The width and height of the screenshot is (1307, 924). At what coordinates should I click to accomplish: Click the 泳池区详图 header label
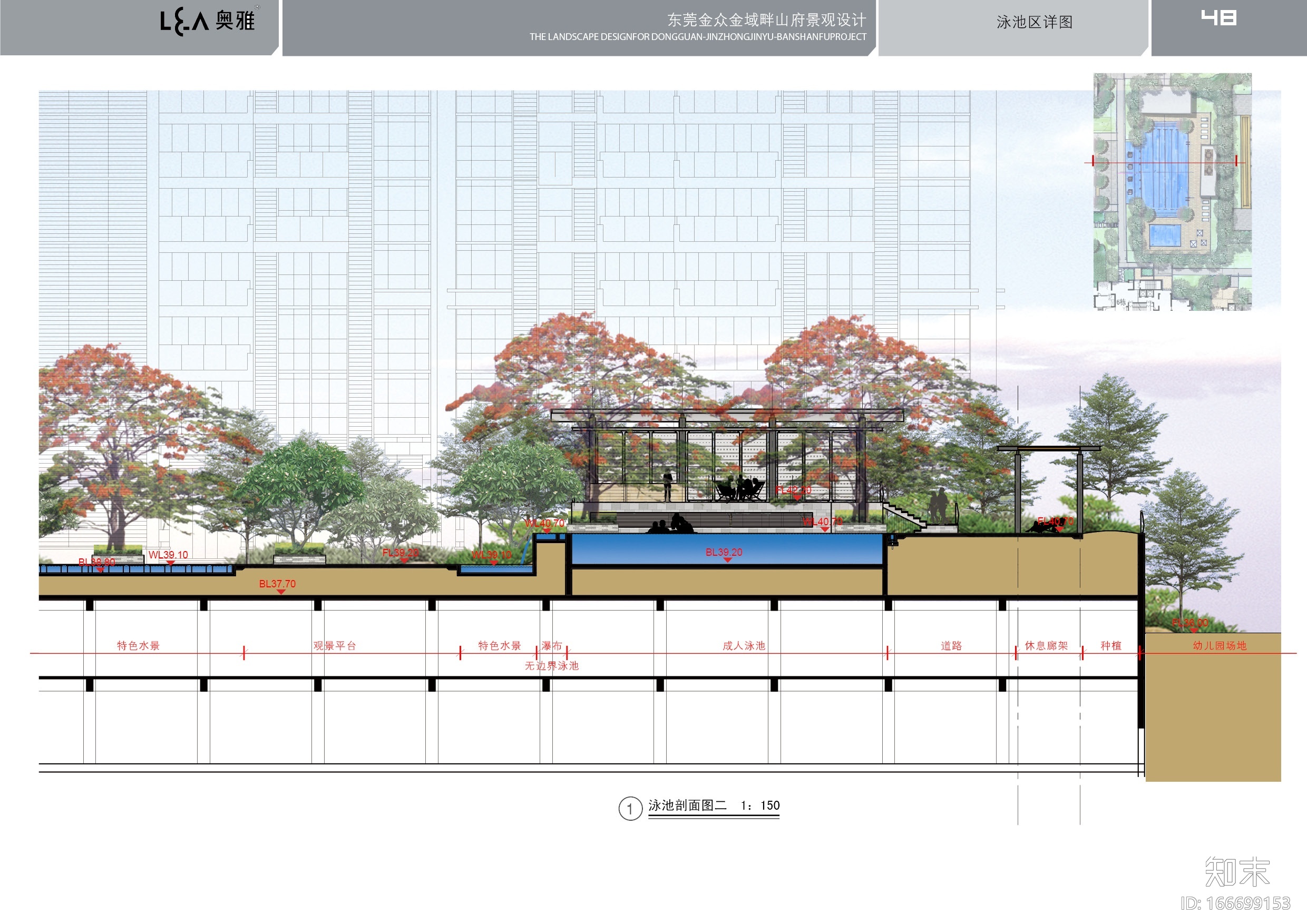pyautogui.click(x=1035, y=22)
